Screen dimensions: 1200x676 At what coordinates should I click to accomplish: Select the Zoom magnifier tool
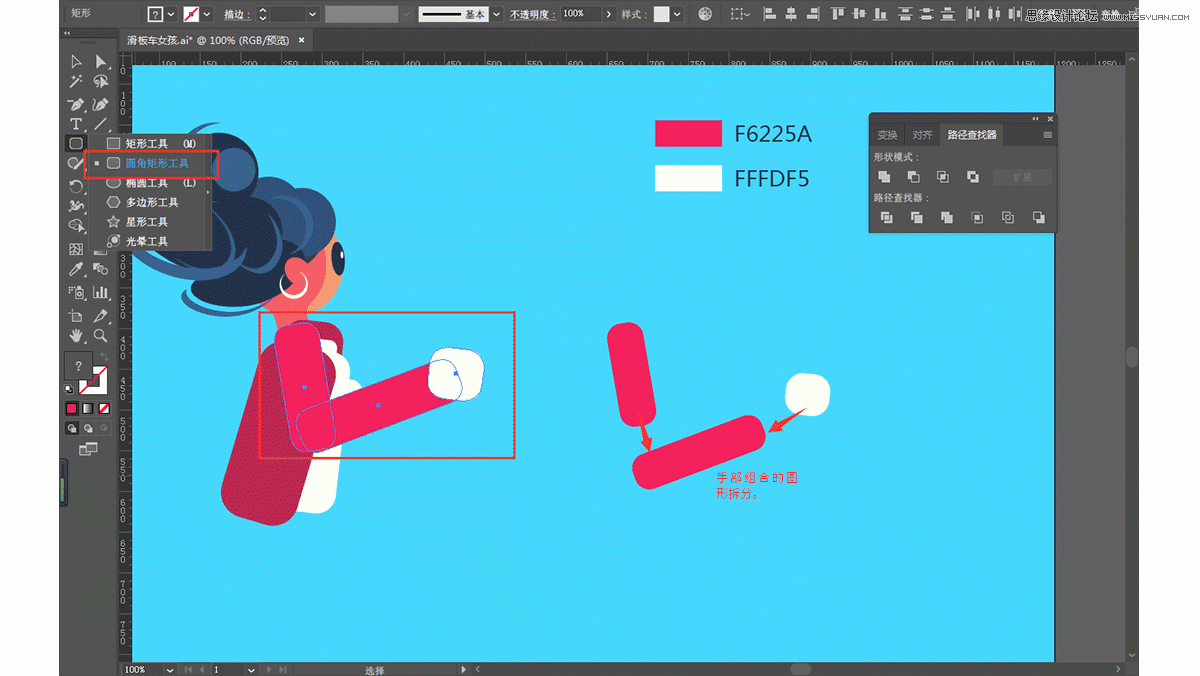pos(100,336)
